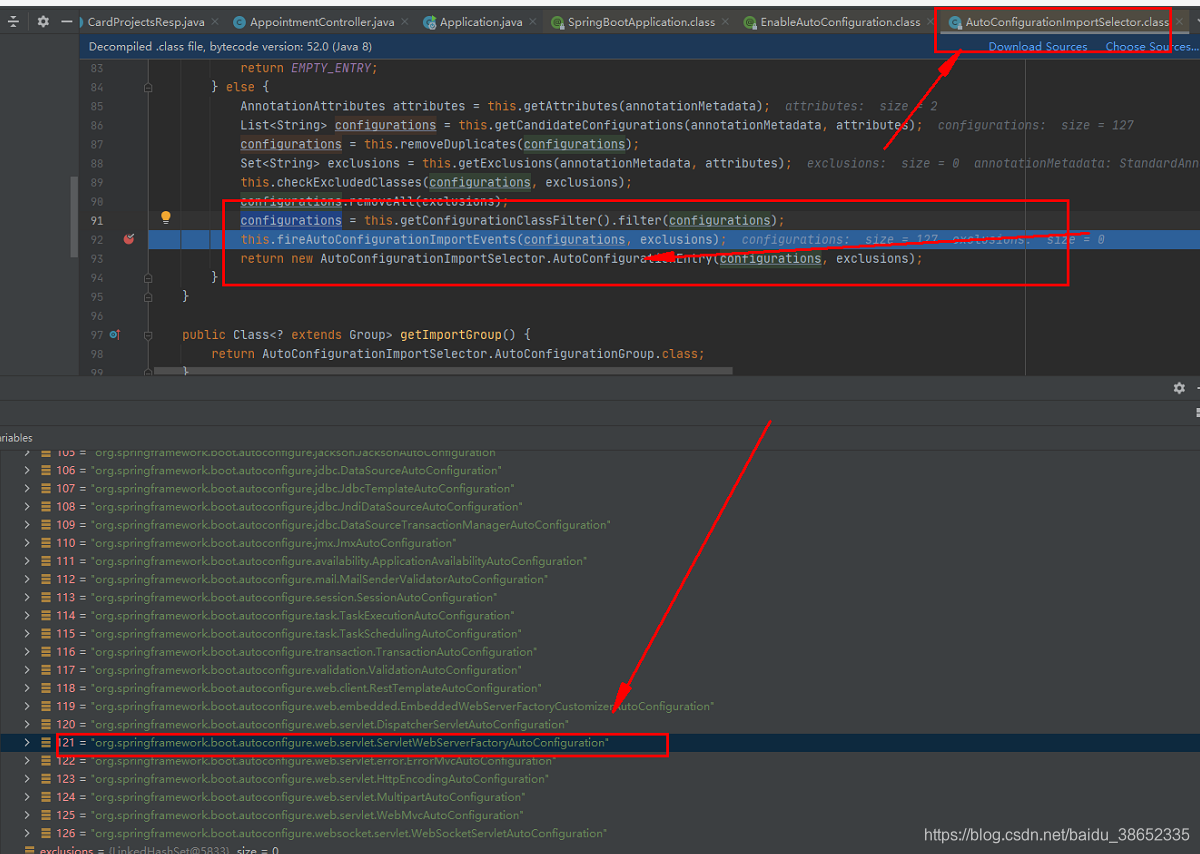Screen dimensions: 1200x854
Task: Collapse the fold arrow near line 97
Action: tap(148, 334)
